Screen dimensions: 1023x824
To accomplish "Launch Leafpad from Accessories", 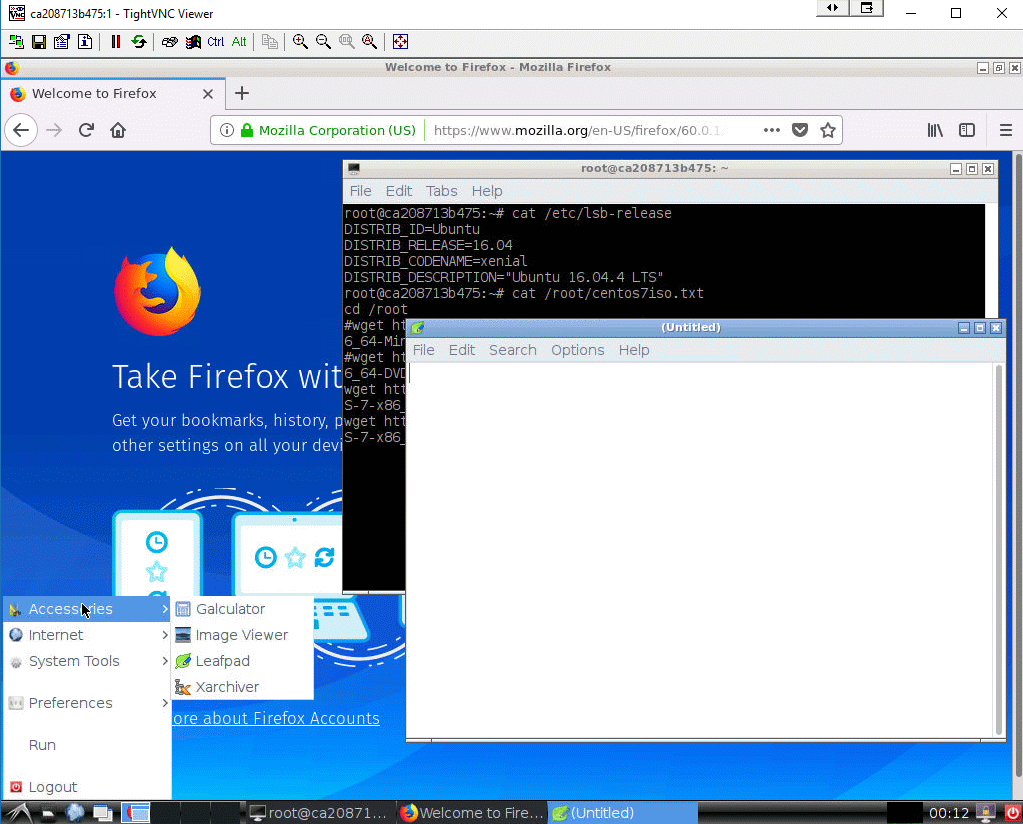I will 242,661.
